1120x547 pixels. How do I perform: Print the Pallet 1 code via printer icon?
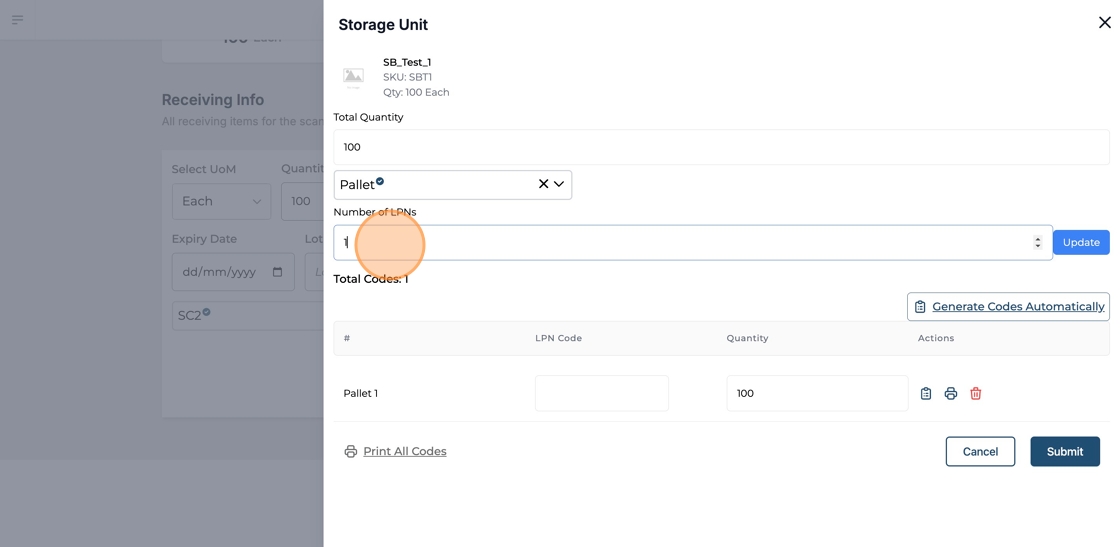tap(951, 394)
